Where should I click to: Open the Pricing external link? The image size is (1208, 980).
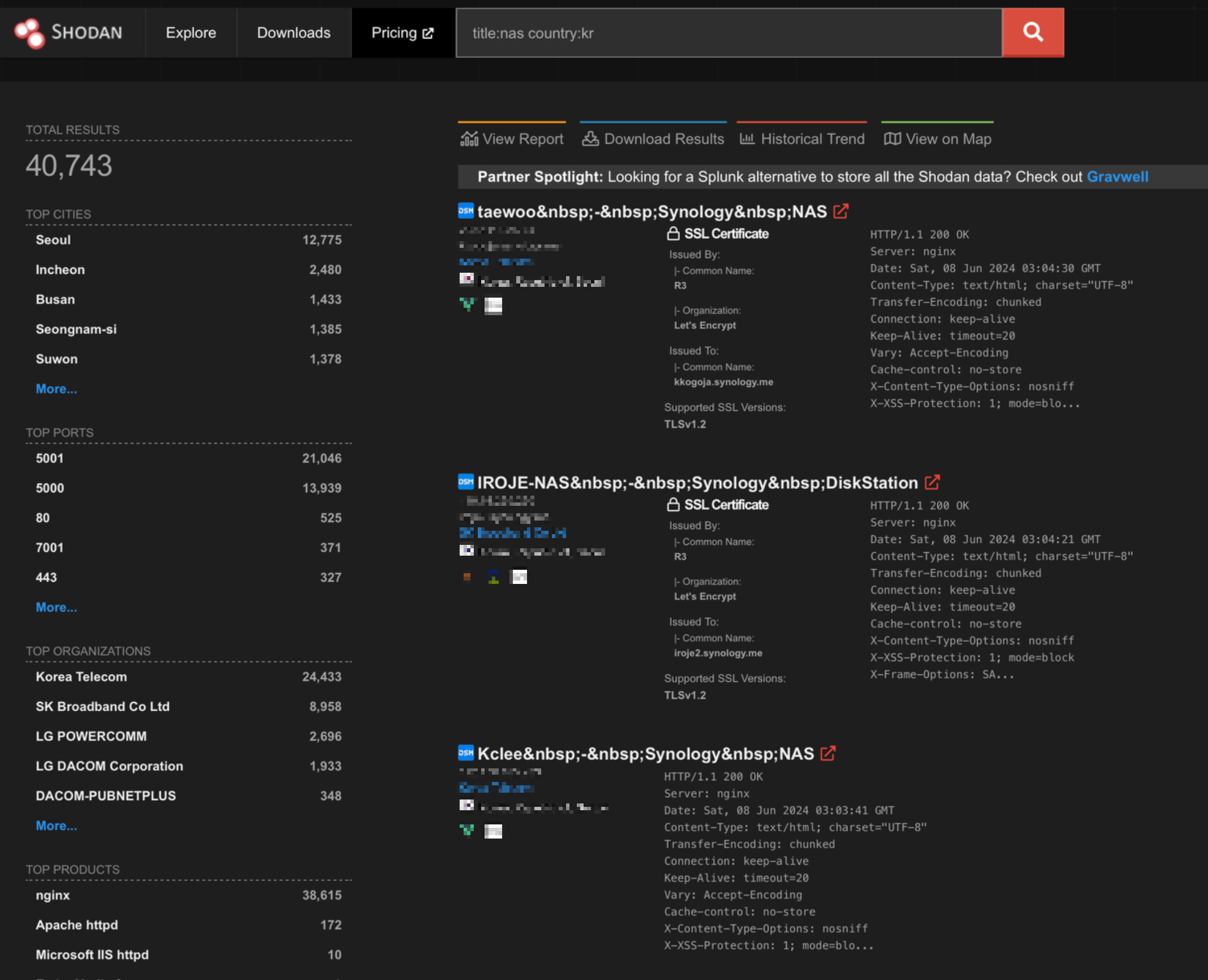tap(402, 33)
